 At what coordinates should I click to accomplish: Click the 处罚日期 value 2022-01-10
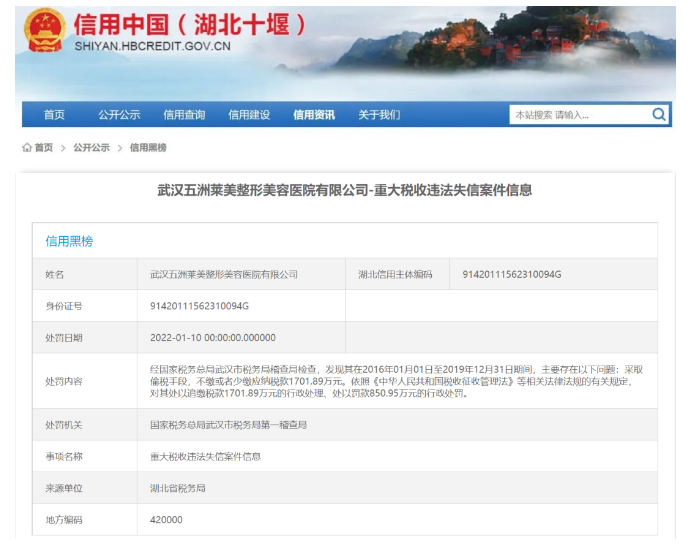click(x=212, y=338)
